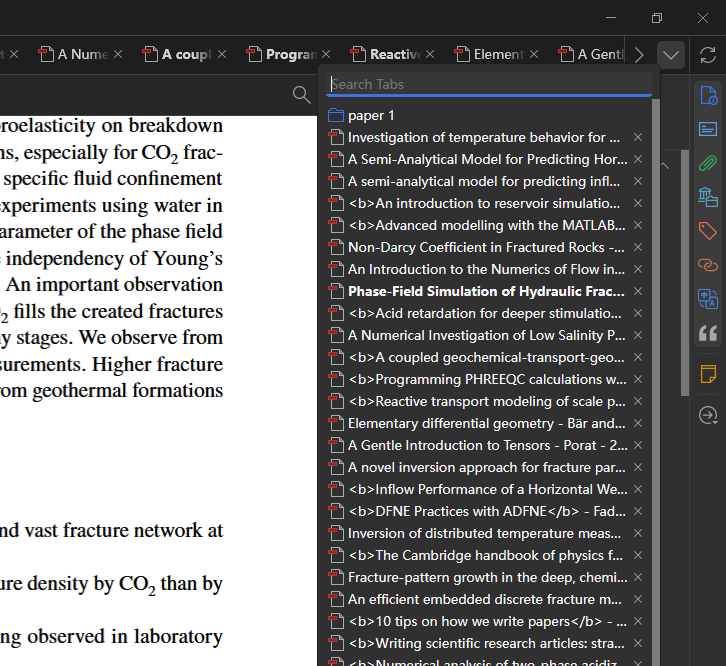Click the Search Tabs input field
The height and width of the screenshot is (666, 726).
tap(489, 84)
